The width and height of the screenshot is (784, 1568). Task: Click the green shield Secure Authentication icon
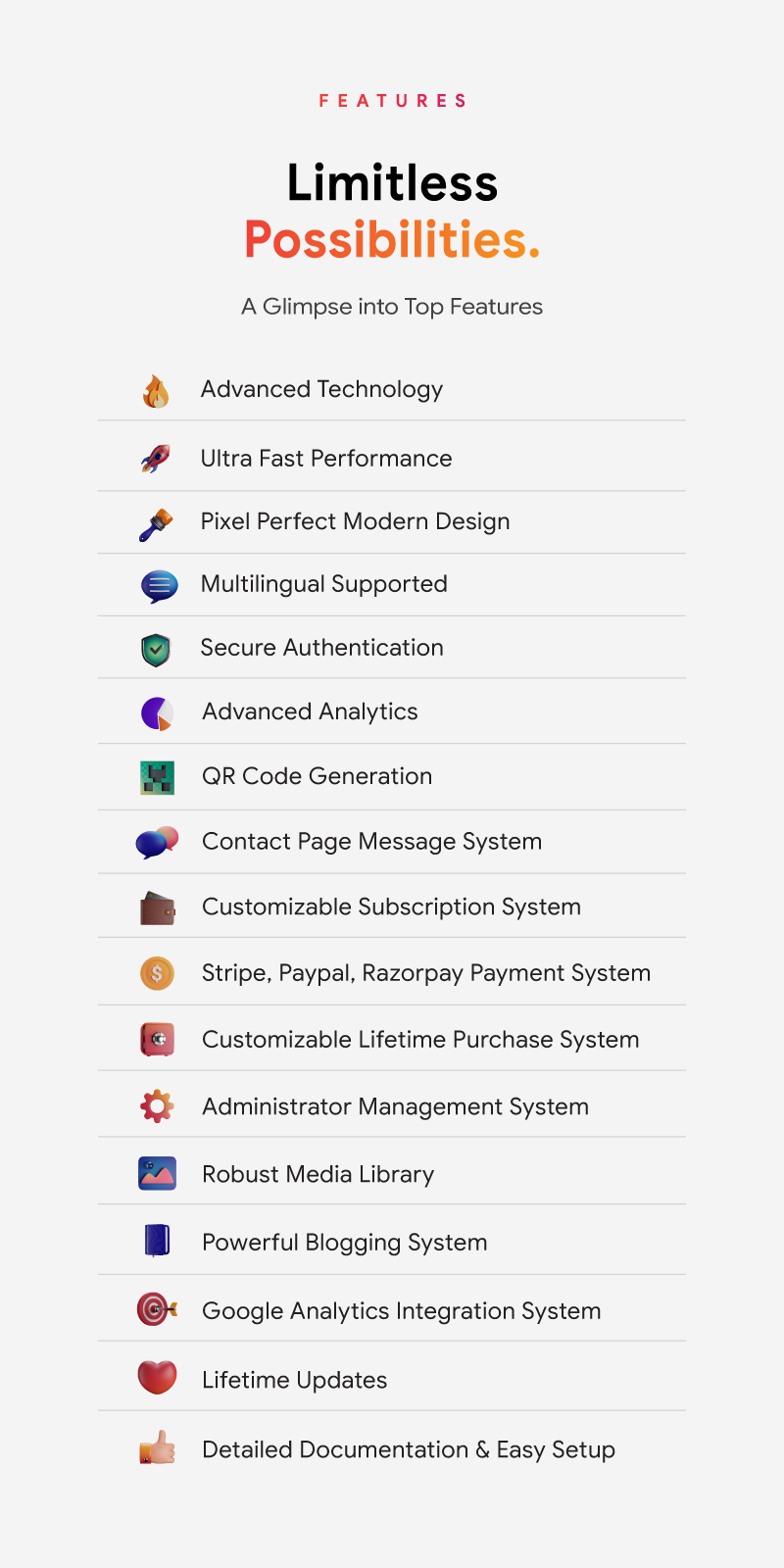(156, 650)
